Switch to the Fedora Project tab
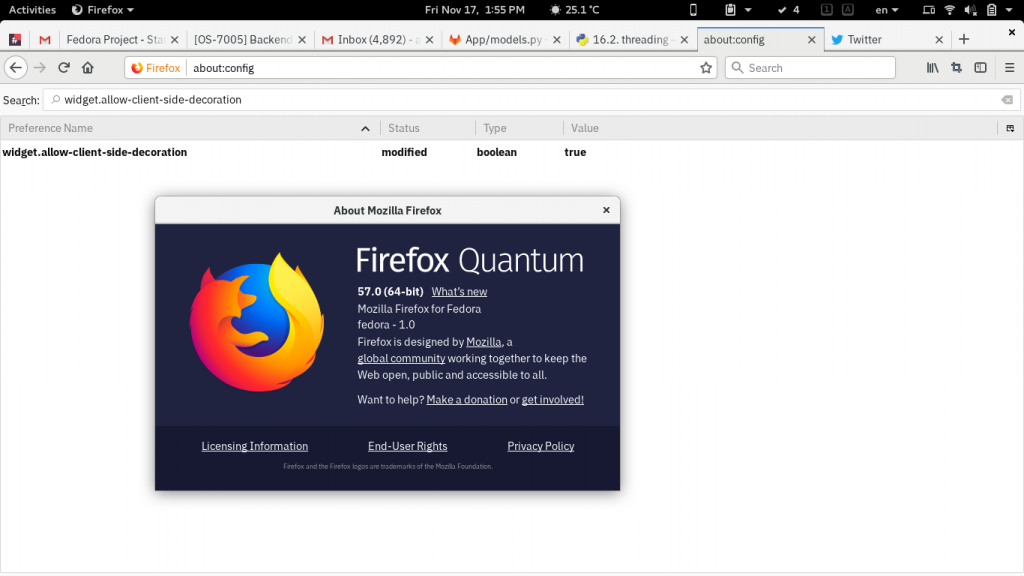Screen dimensions: 1024x576 pyautogui.click(x=115, y=40)
